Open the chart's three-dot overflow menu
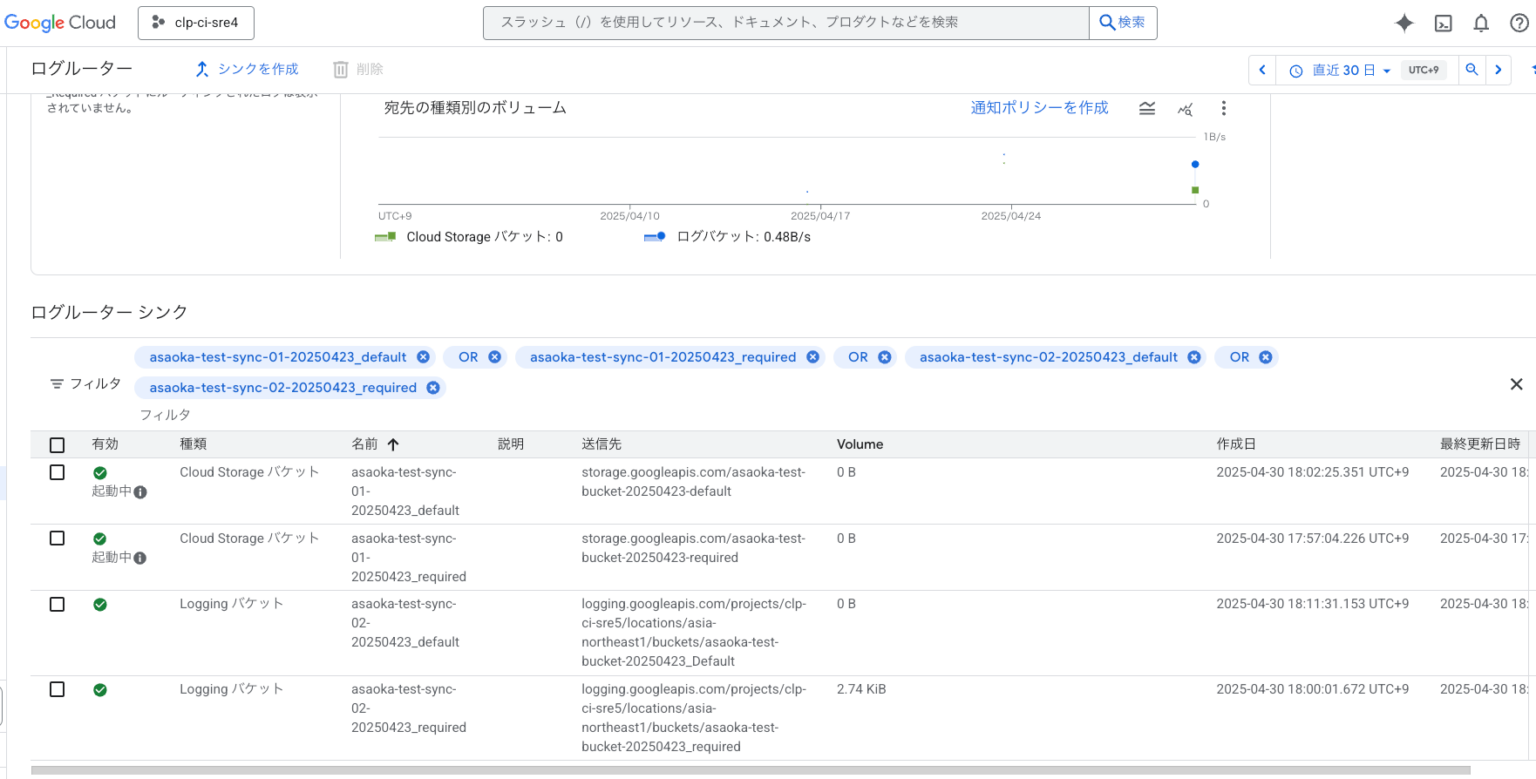The image size is (1536, 779). 1223,108
